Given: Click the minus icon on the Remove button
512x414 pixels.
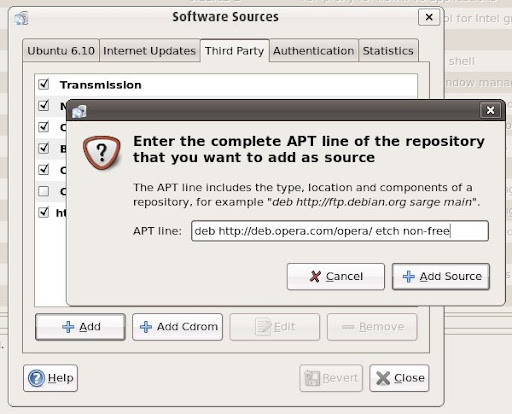Looking at the screenshot, I should [348, 327].
